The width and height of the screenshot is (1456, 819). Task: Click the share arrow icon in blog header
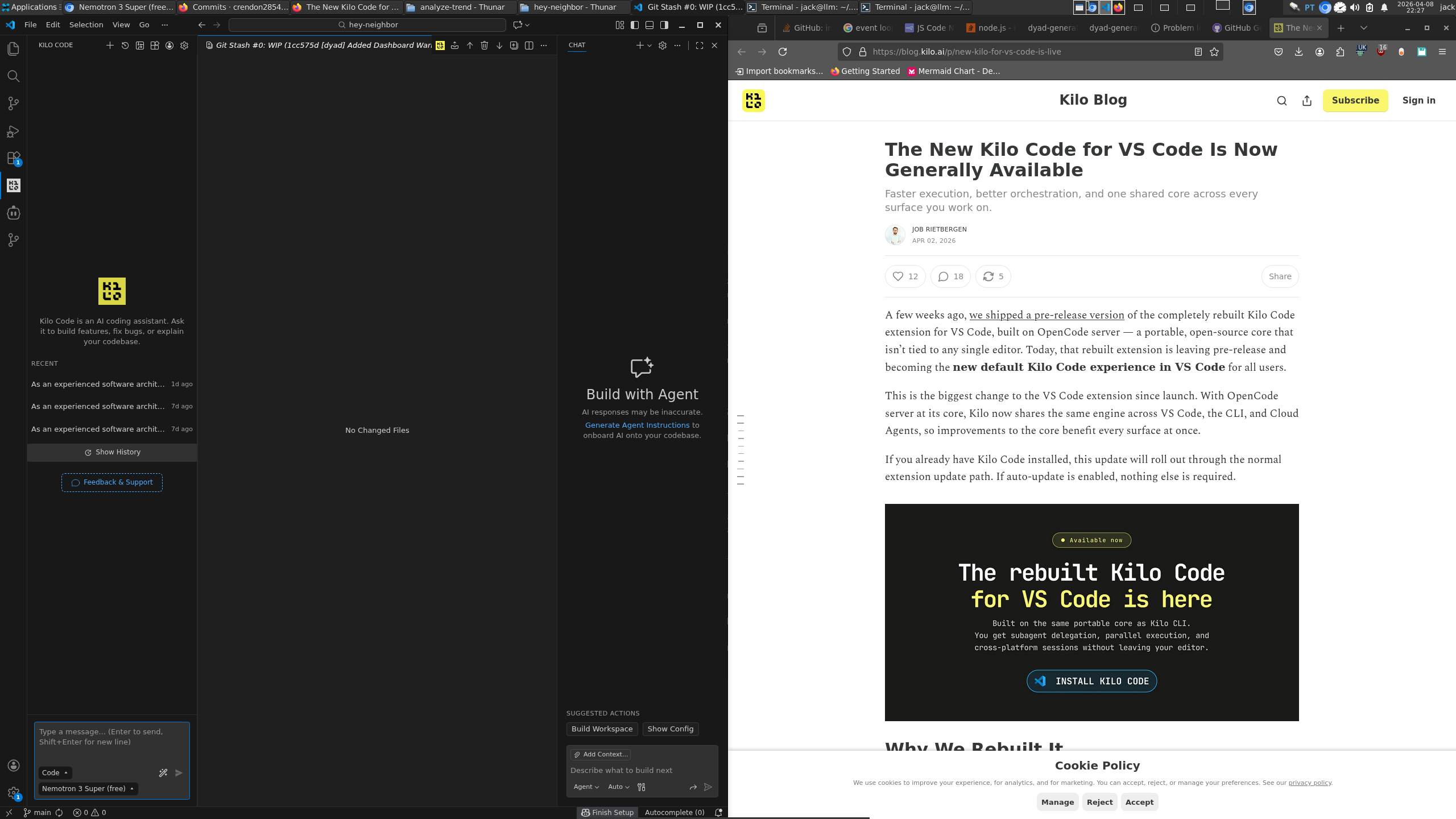click(1307, 101)
